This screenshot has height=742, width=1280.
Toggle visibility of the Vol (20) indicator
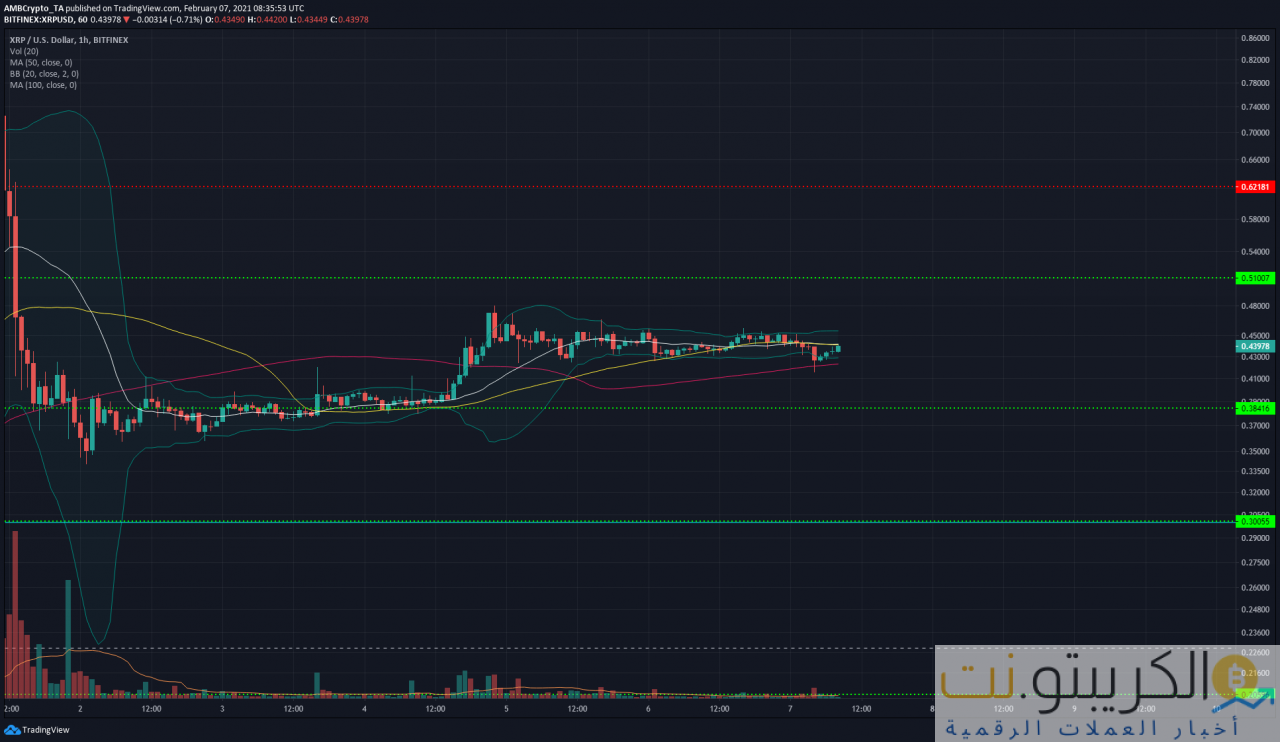[26, 51]
